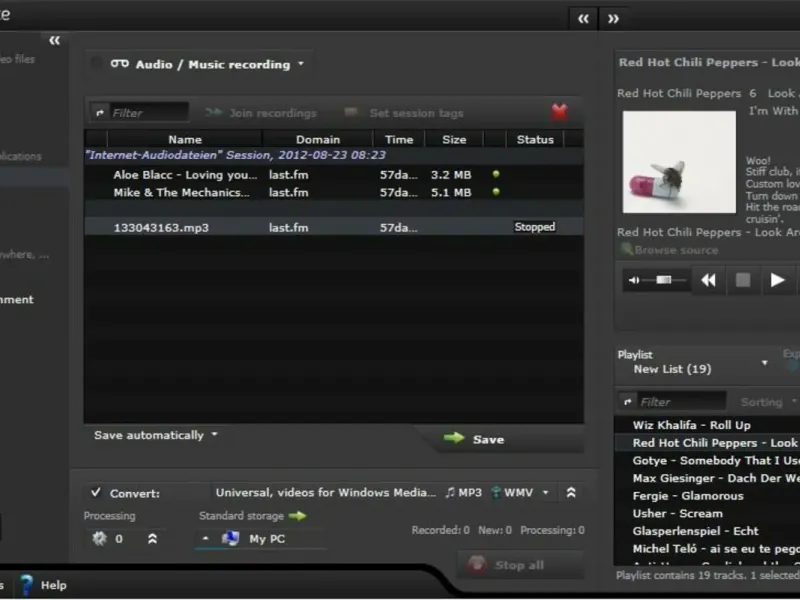800x600 pixels.
Task: Toggle the Audio / Music recording checkbox
Action: pyautogui.click(x=96, y=64)
